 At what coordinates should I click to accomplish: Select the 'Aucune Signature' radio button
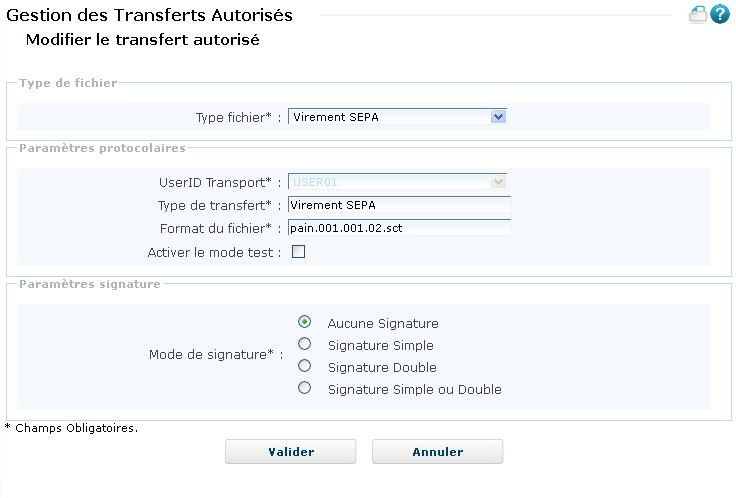[x=305, y=322]
